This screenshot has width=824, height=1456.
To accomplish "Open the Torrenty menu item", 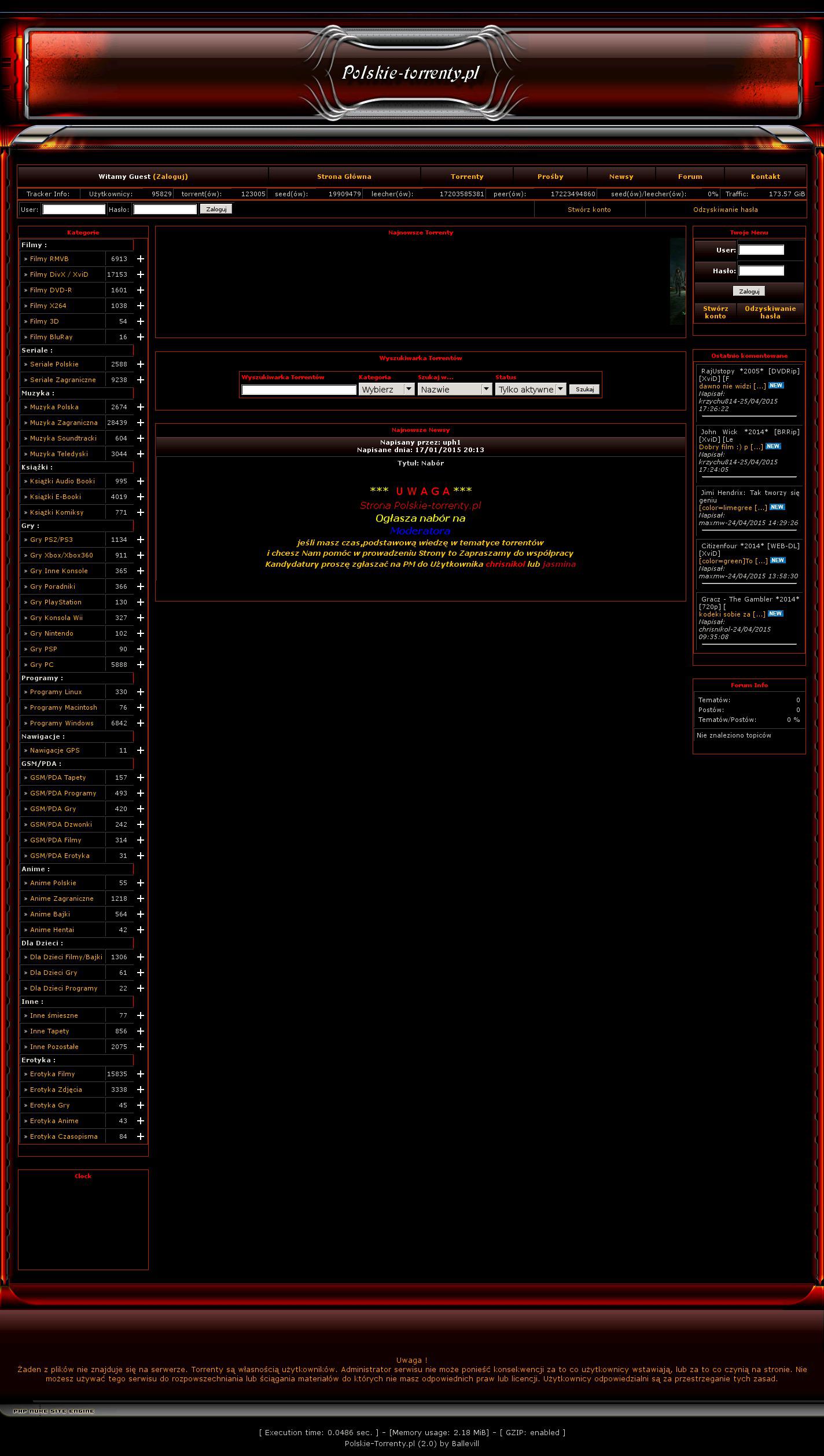I will tap(466, 177).
